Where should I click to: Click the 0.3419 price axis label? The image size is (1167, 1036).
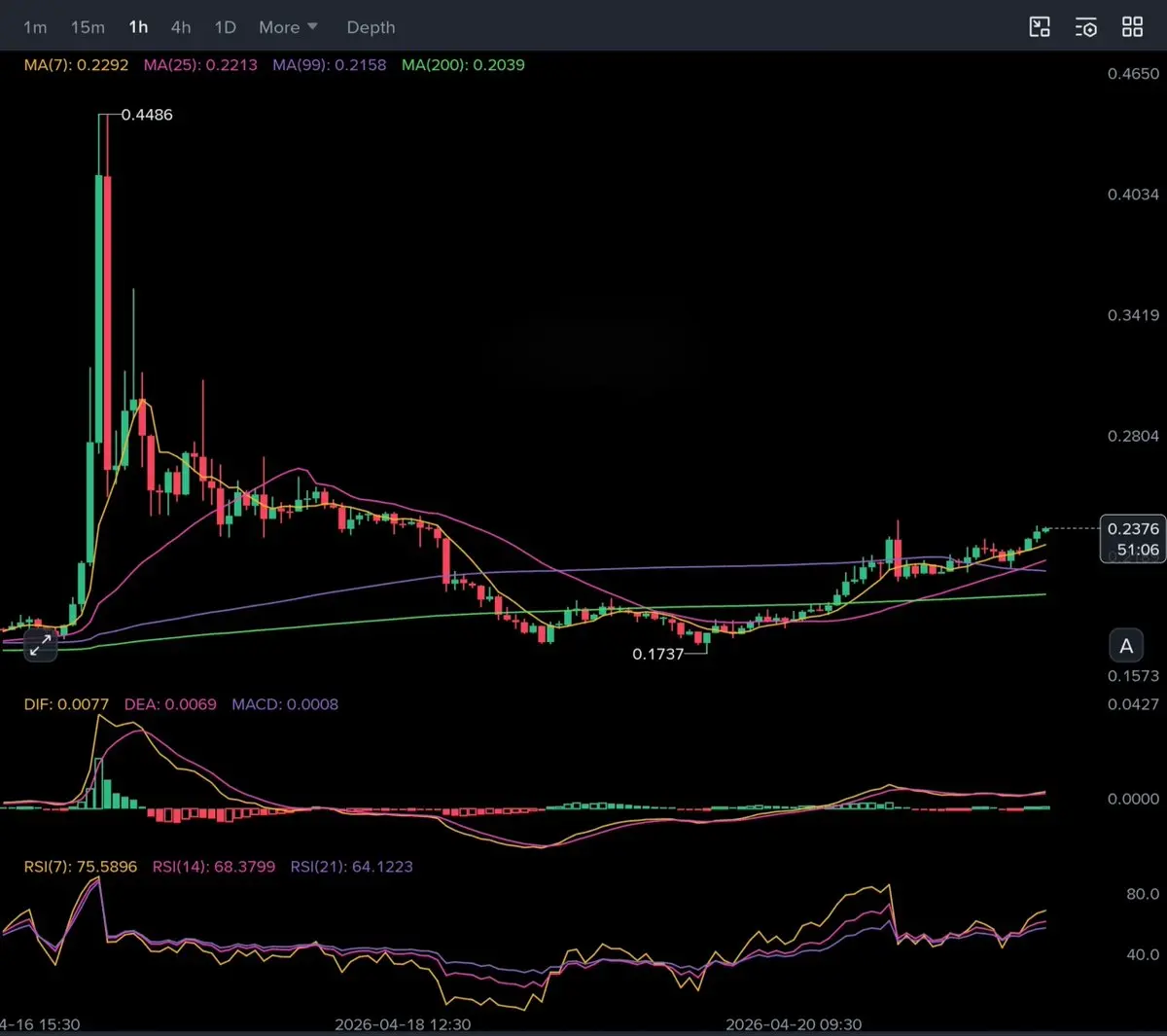pyautogui.click(x=1133, y=315)
